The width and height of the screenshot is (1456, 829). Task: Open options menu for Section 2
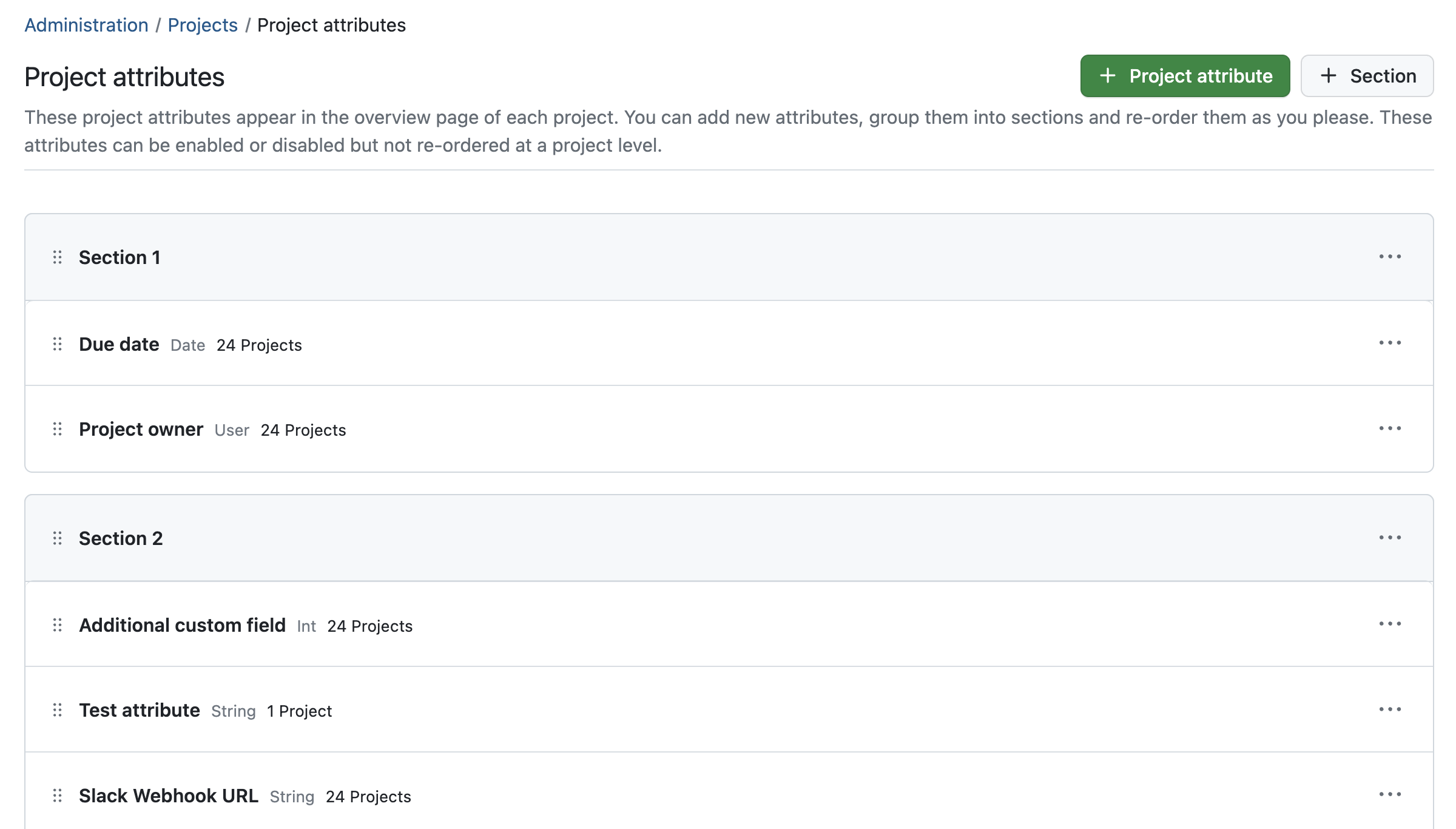click(1390, 537)
